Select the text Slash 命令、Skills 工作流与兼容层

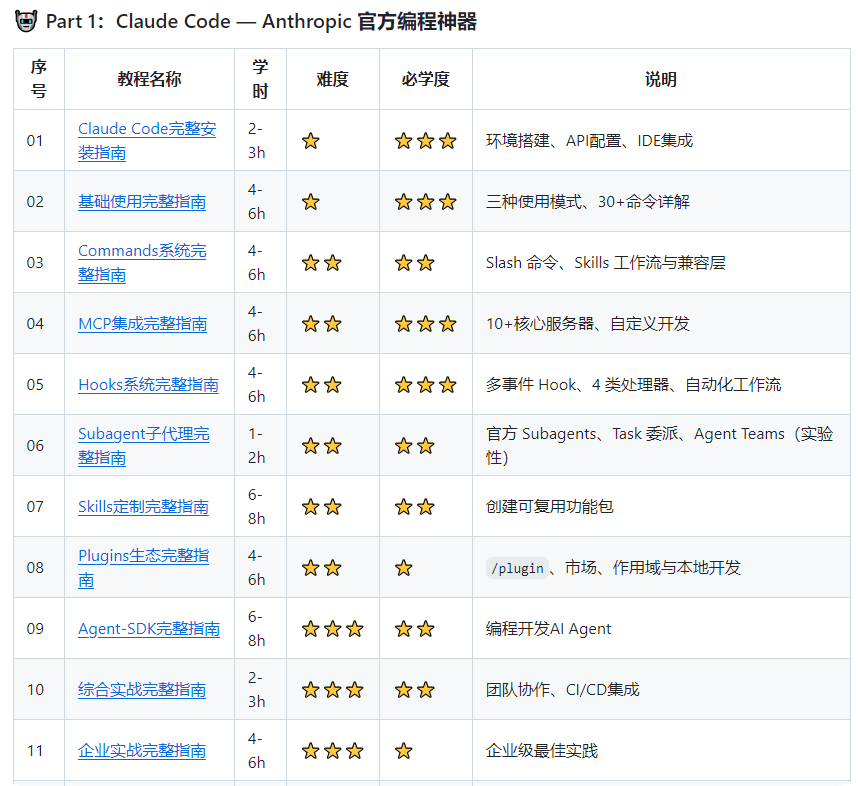click(606, 263)
